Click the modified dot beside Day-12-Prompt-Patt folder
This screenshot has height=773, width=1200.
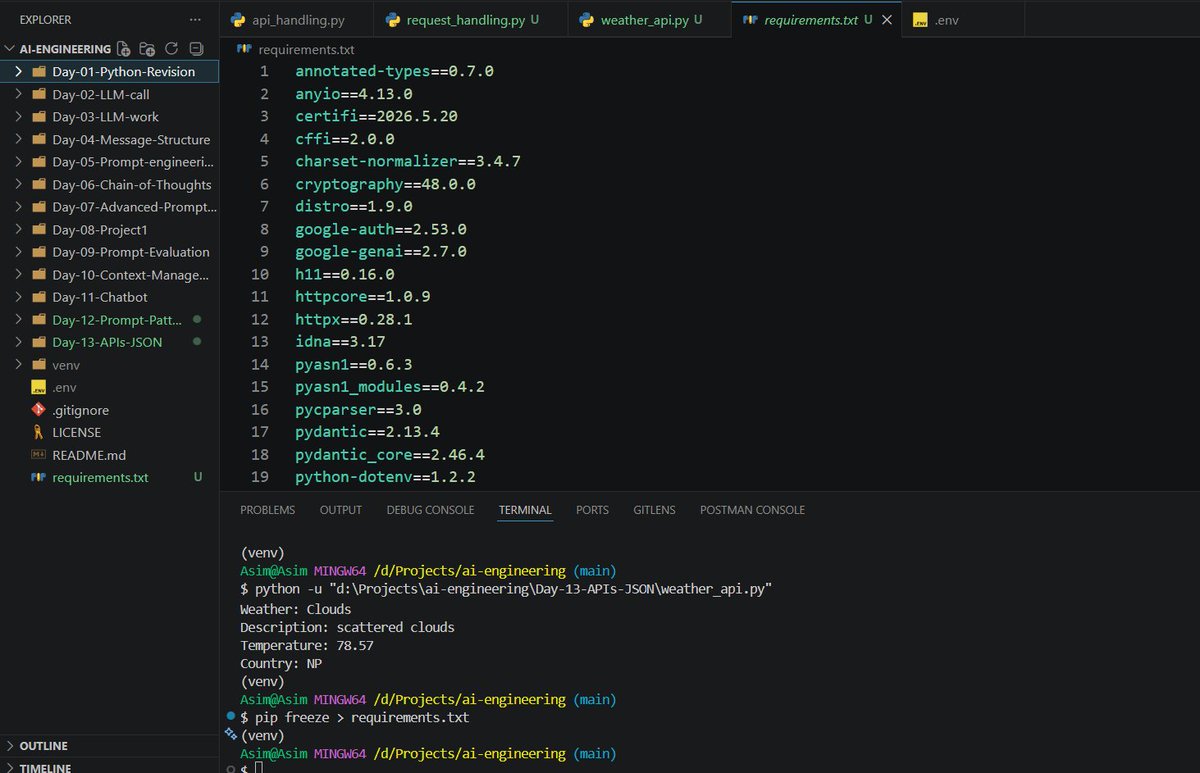click(197, 320)
